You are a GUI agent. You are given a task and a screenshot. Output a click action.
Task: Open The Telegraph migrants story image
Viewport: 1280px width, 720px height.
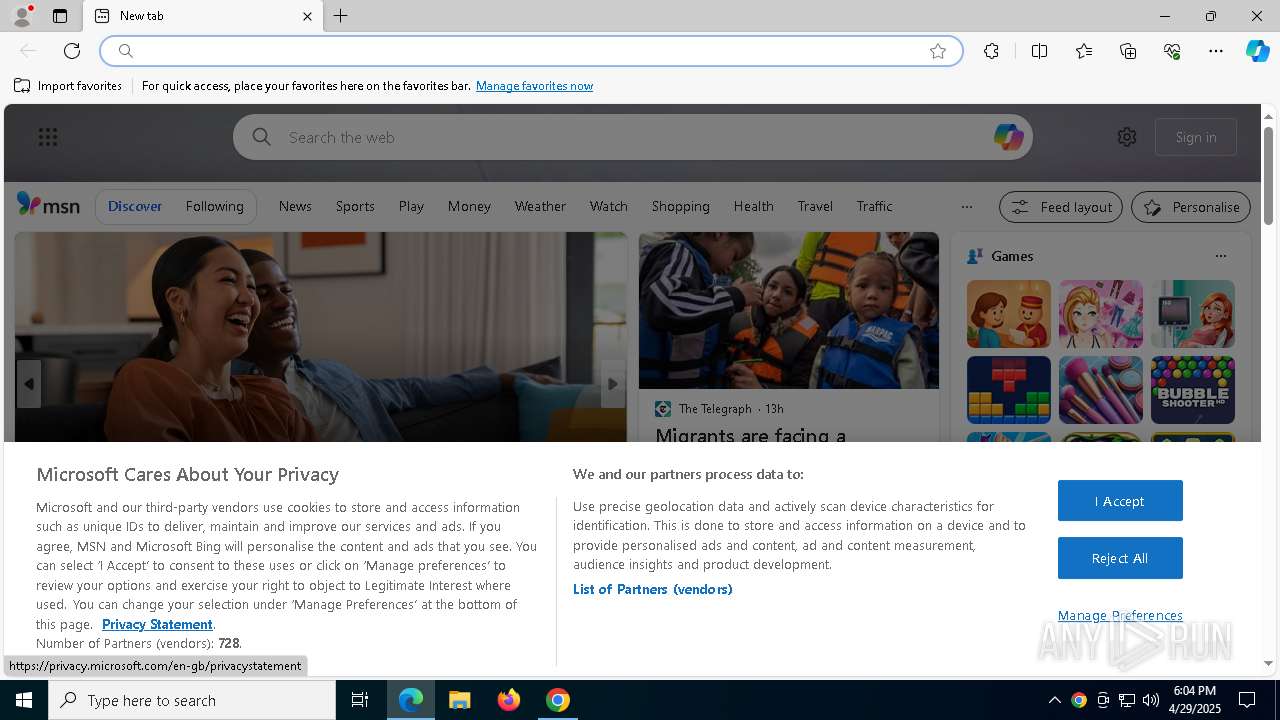pos(789,310)
